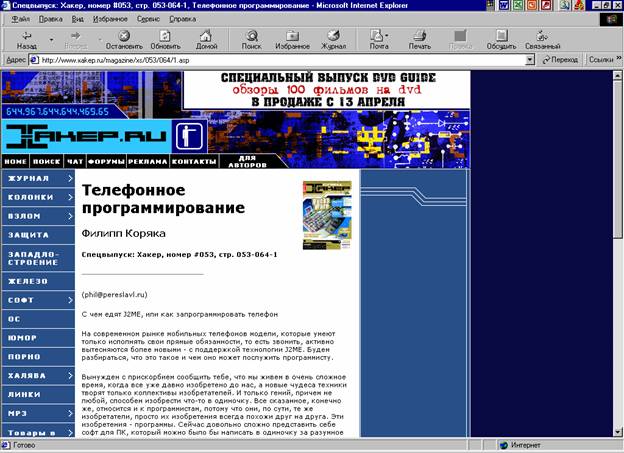
Task: Open the Почта mail toolbar button
Action: pyautogui.click(x=378, y=40)
